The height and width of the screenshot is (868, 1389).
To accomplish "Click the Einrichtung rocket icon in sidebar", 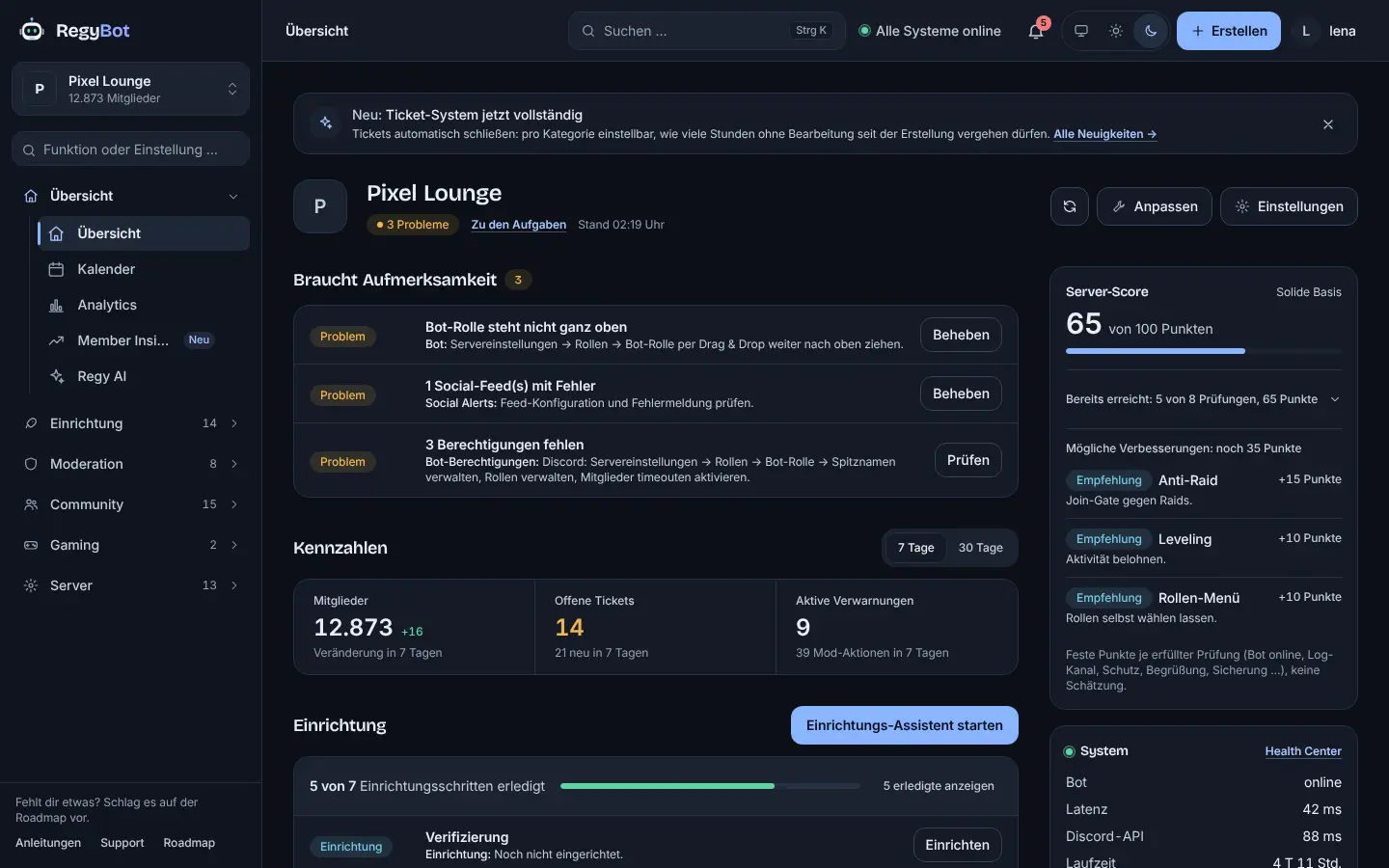I will point(31,423).
